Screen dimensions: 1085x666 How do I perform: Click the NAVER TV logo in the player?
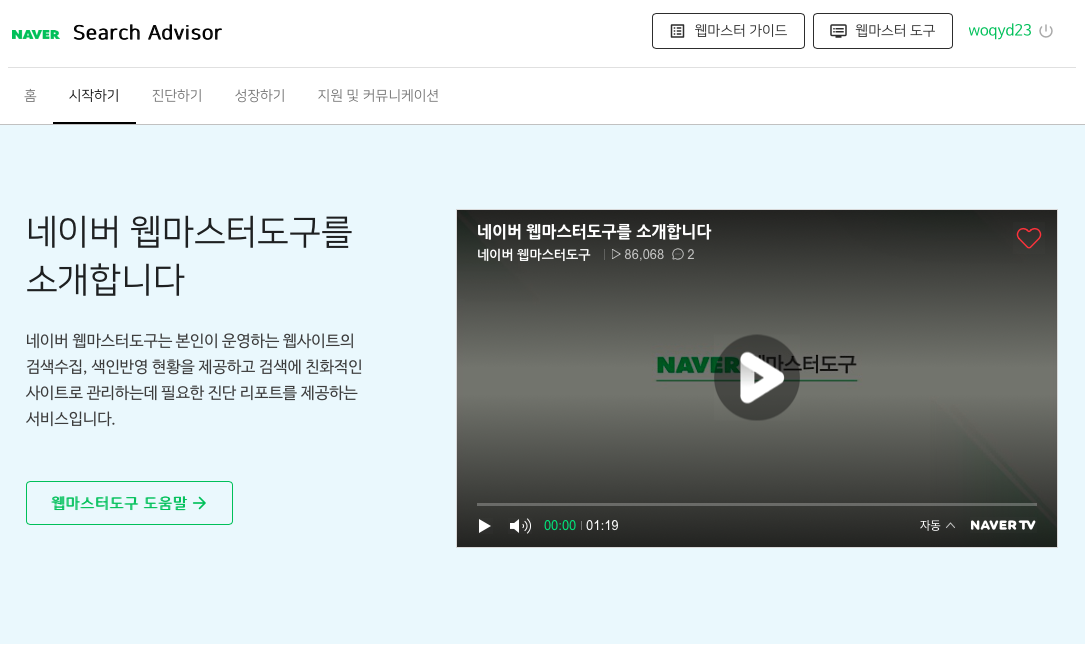[1003, 525]
